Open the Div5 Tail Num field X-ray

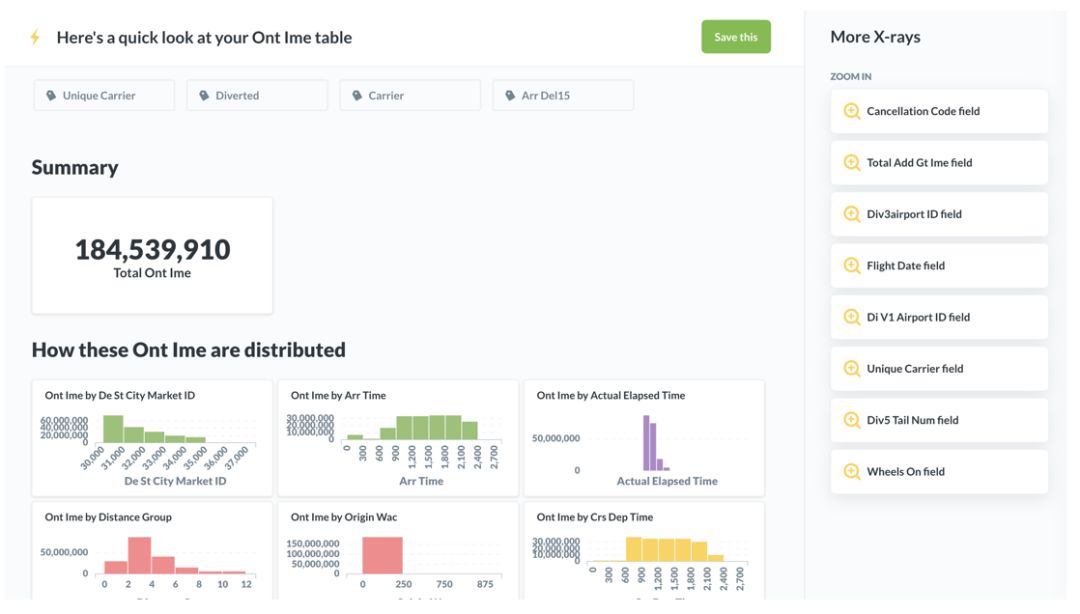tap(938, 420)
